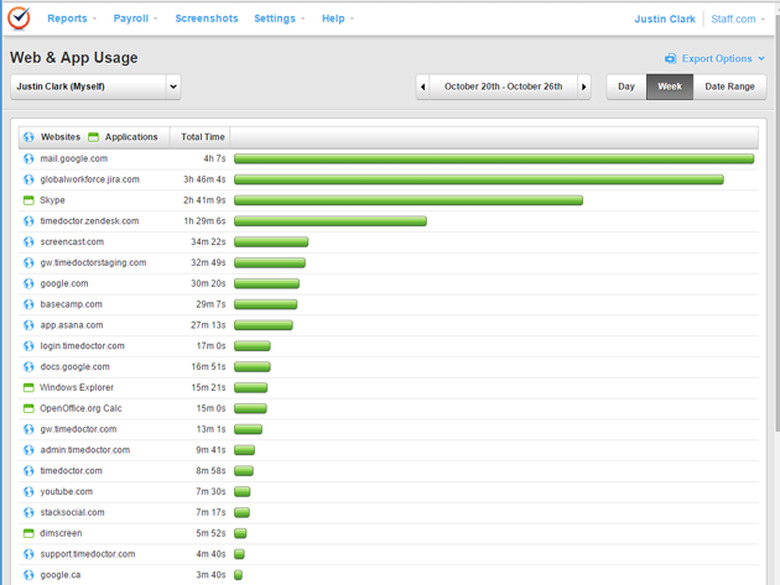
Task: Click the timedoctor.zendesk.com usage bar
Action: (x=330, y=221)
